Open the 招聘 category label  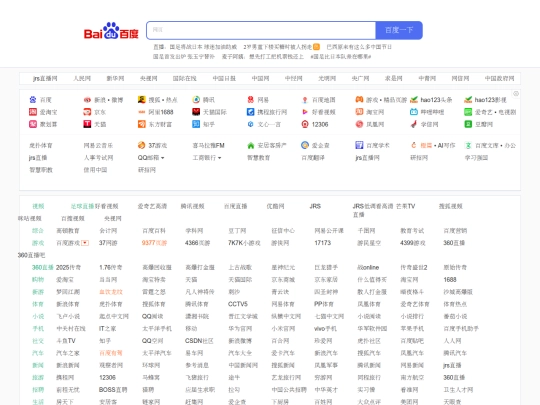(38, 390)
